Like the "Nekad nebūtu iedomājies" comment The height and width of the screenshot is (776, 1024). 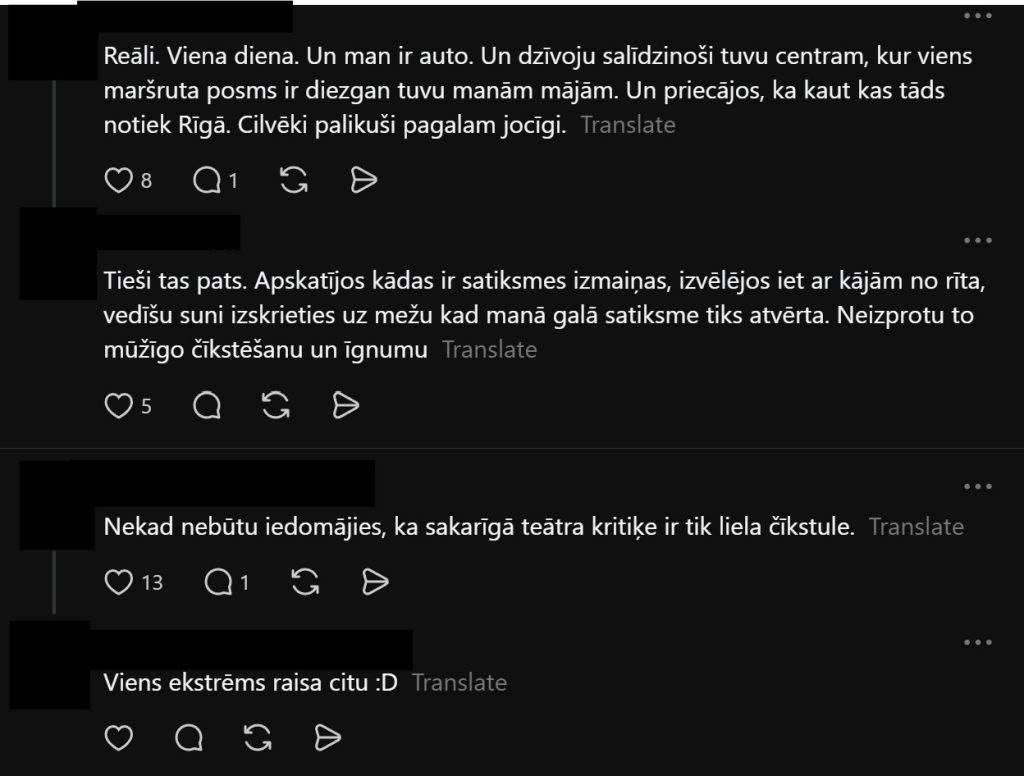pos(118,582)
